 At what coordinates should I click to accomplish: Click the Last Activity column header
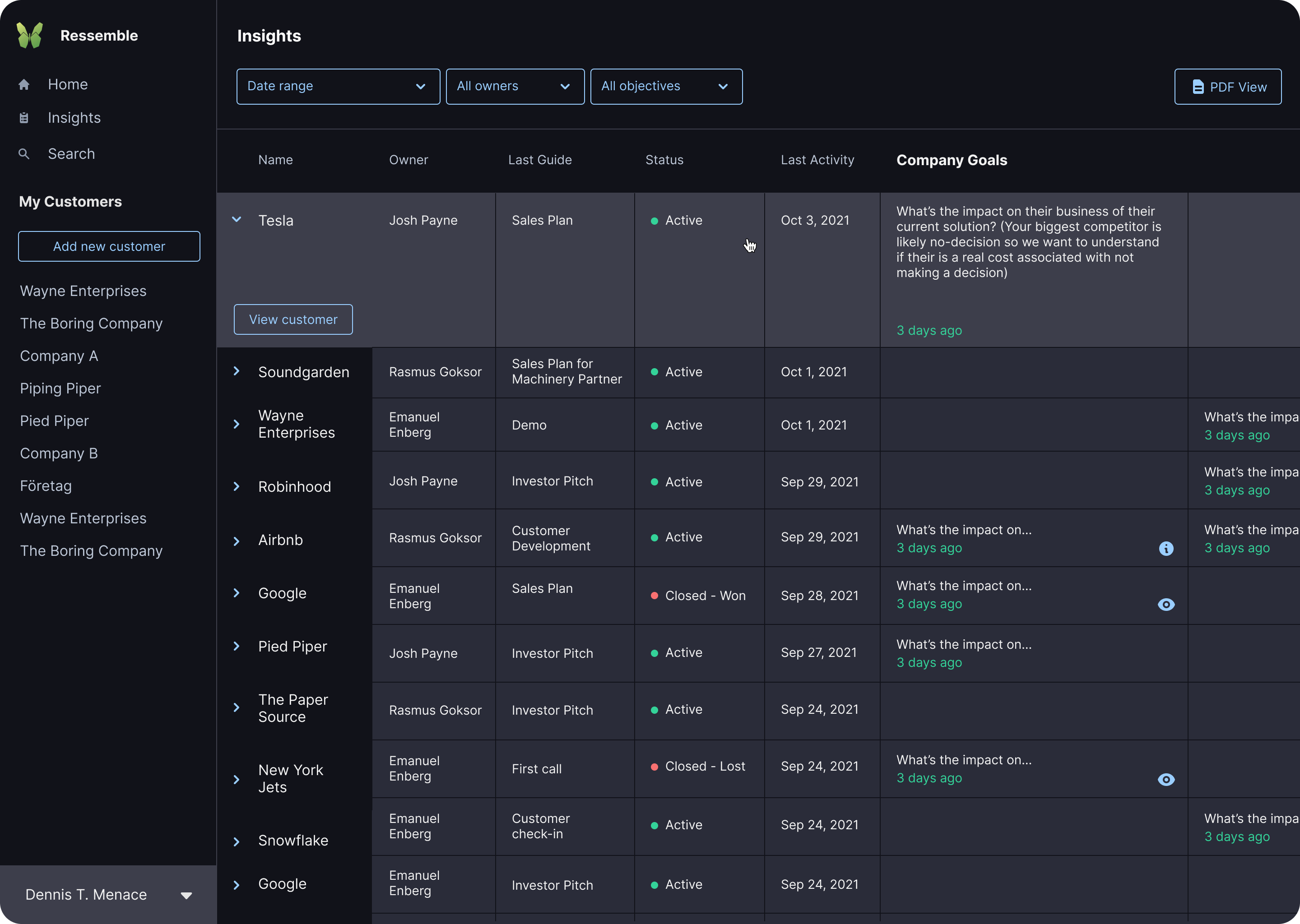point(817,160)
